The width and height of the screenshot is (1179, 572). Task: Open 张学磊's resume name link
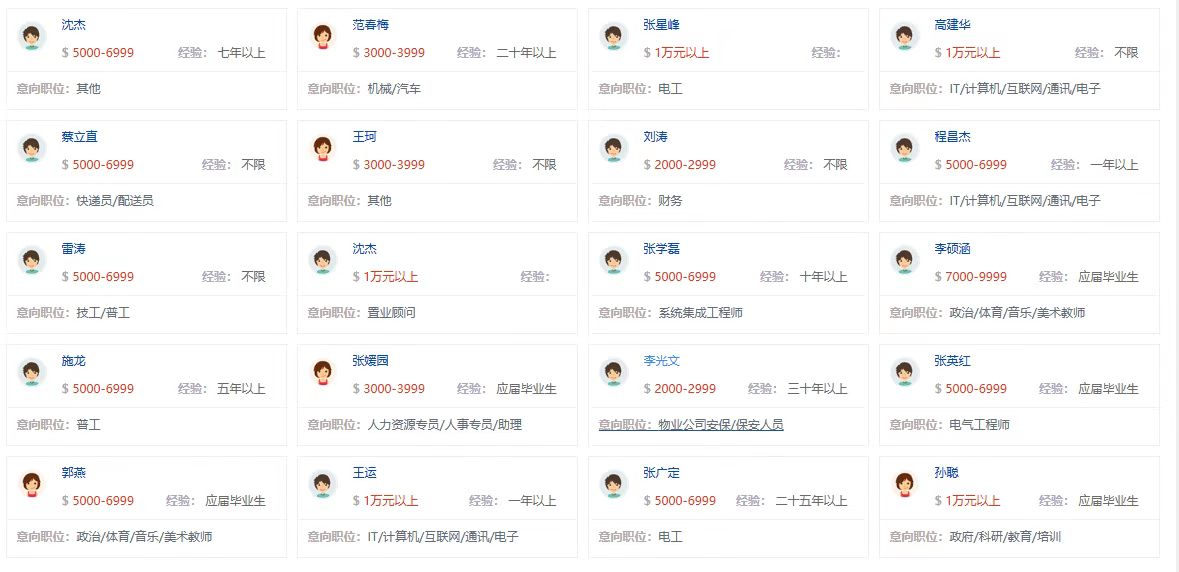[661, 249]
